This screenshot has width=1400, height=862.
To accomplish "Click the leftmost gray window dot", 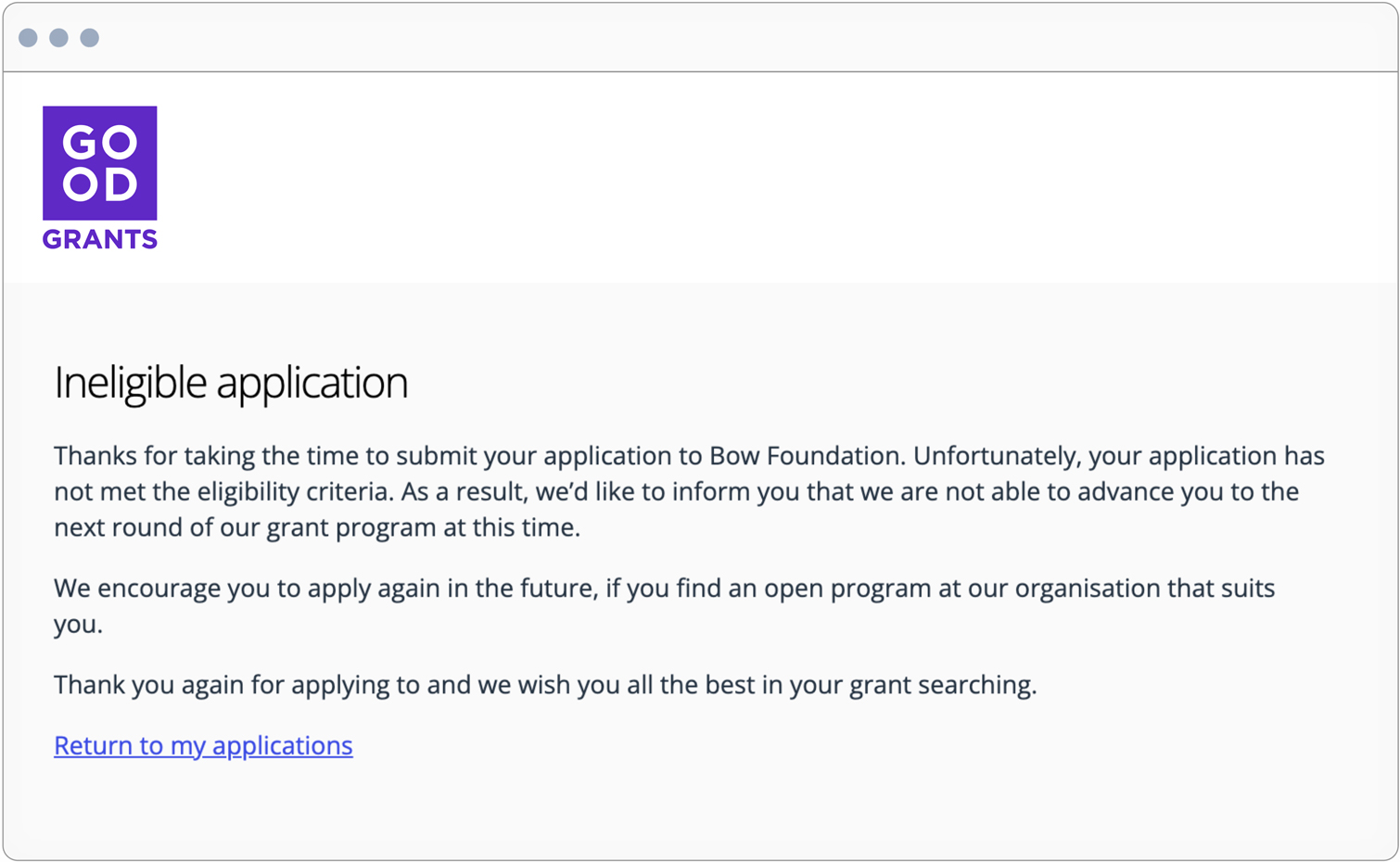I will click(x=28, y=37).
